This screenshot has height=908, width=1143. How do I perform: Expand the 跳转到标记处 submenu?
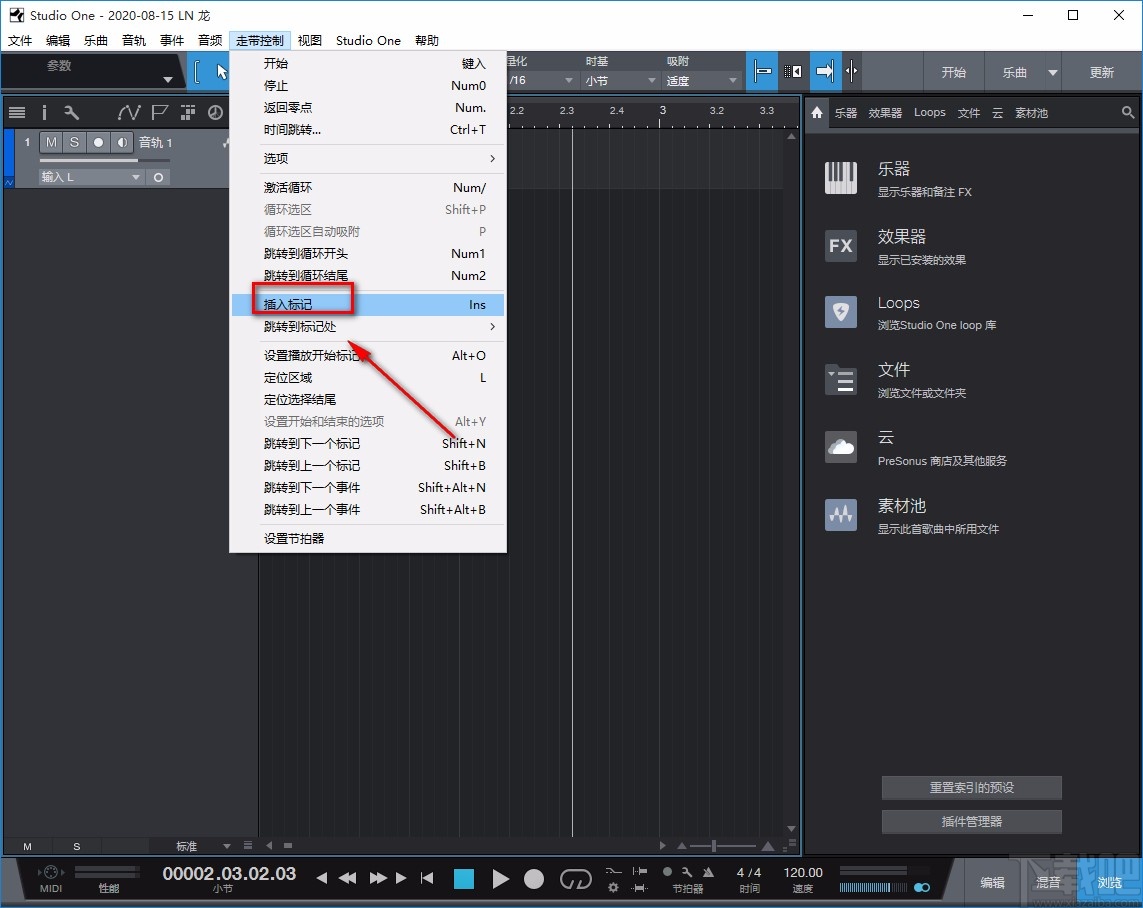click(x=368, y=326)
